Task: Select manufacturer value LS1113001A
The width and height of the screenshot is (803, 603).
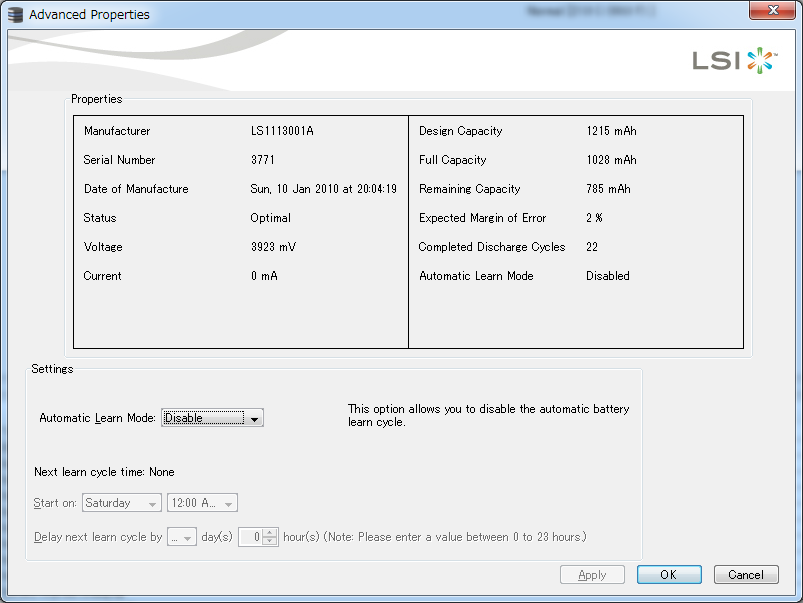Action: tap(282, 131)
